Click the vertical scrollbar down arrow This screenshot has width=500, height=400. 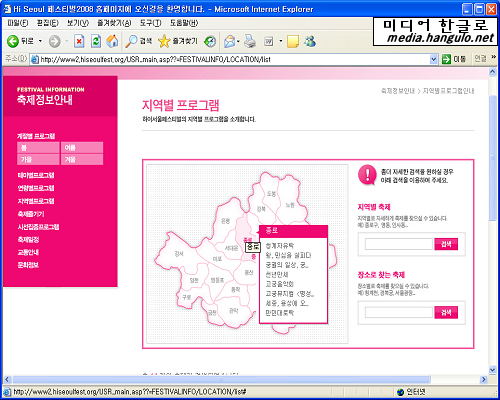point(493,369)
